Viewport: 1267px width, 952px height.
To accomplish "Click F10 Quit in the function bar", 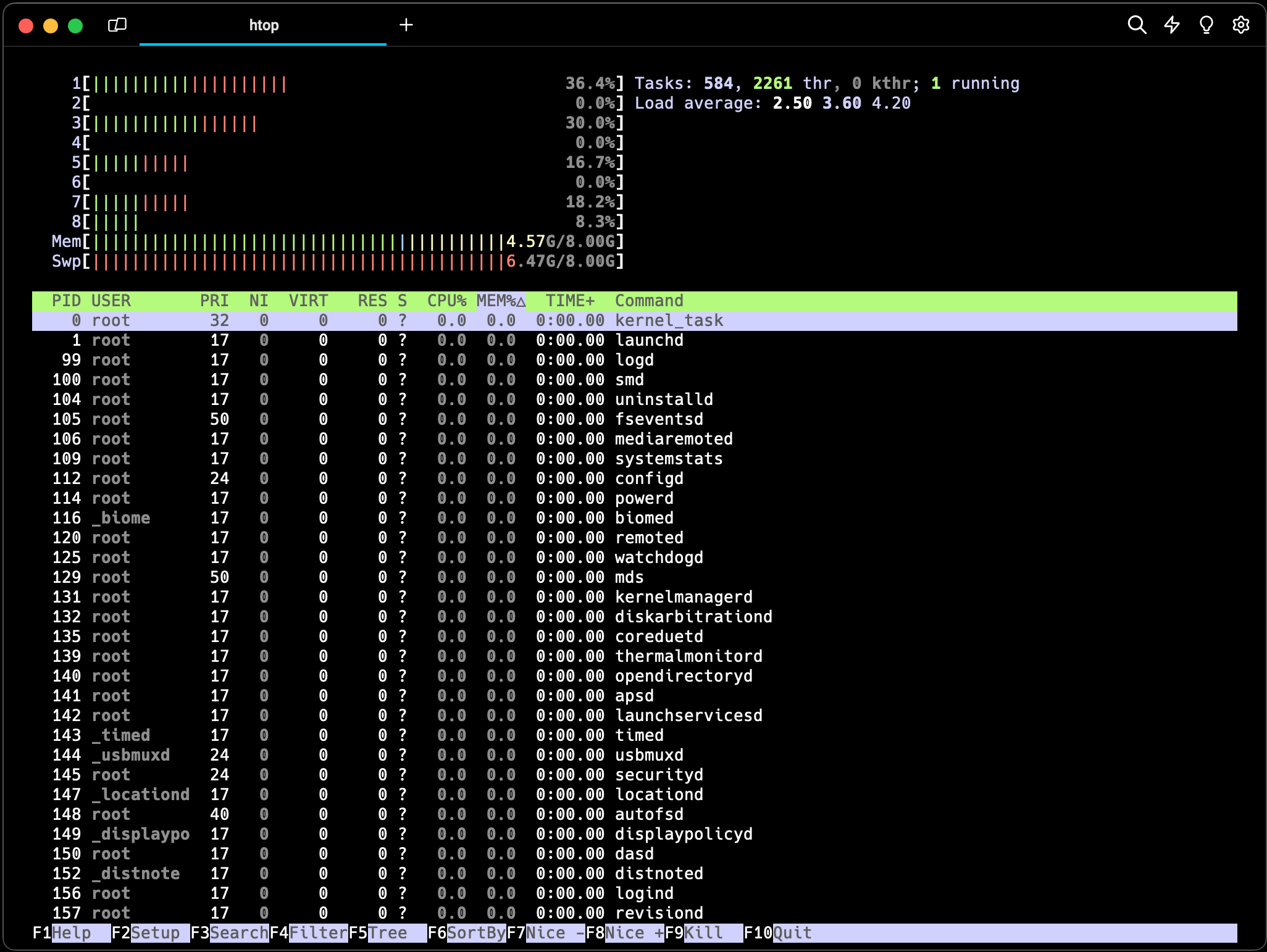I will tap(778, 933).
